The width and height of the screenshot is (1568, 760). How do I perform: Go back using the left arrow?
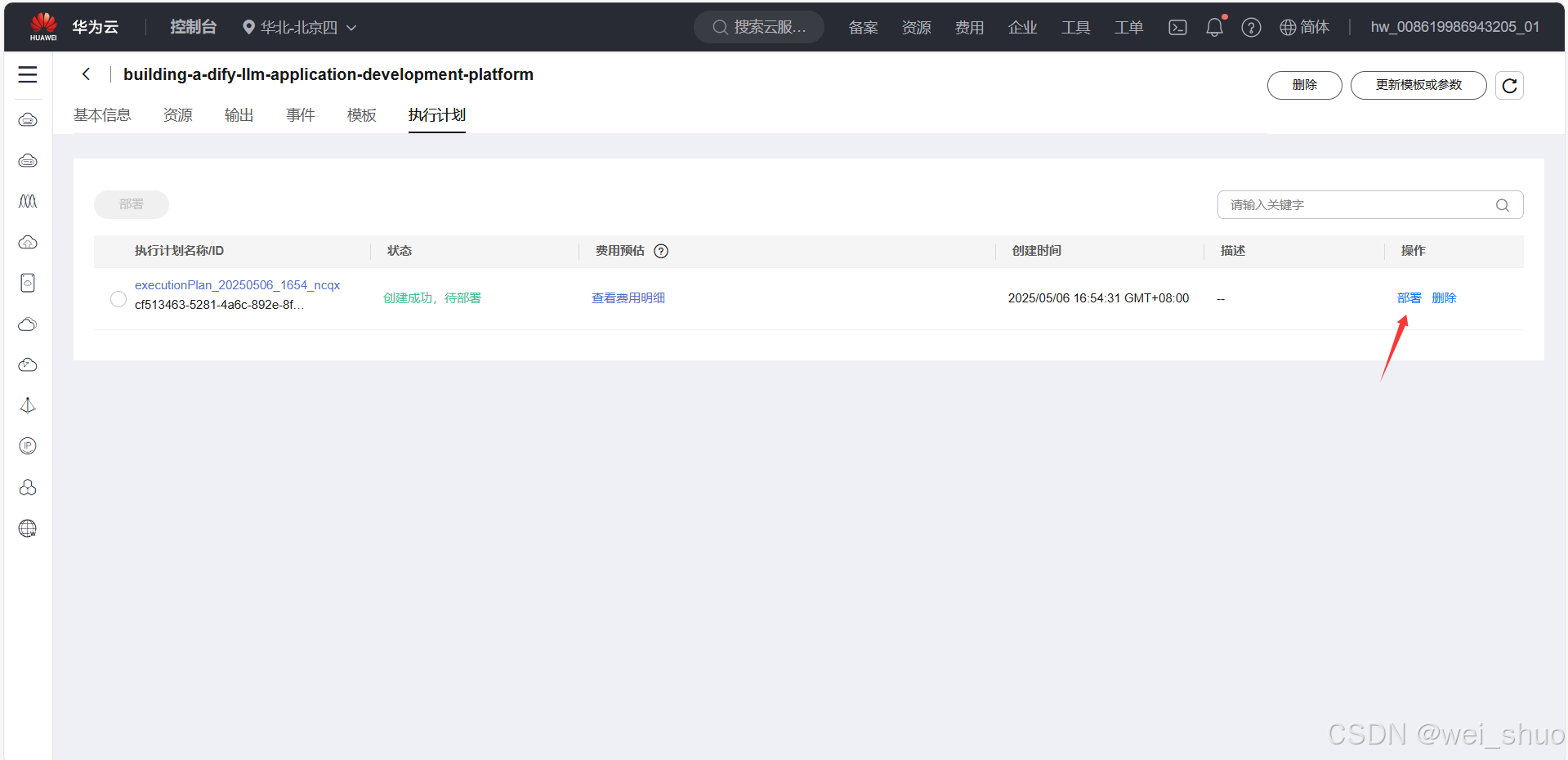[86, 74]
